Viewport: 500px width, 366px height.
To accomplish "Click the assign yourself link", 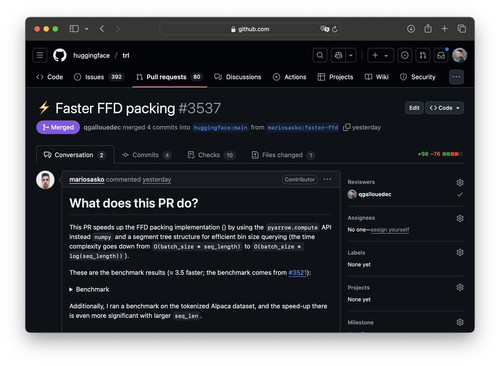I will point(390,230).
